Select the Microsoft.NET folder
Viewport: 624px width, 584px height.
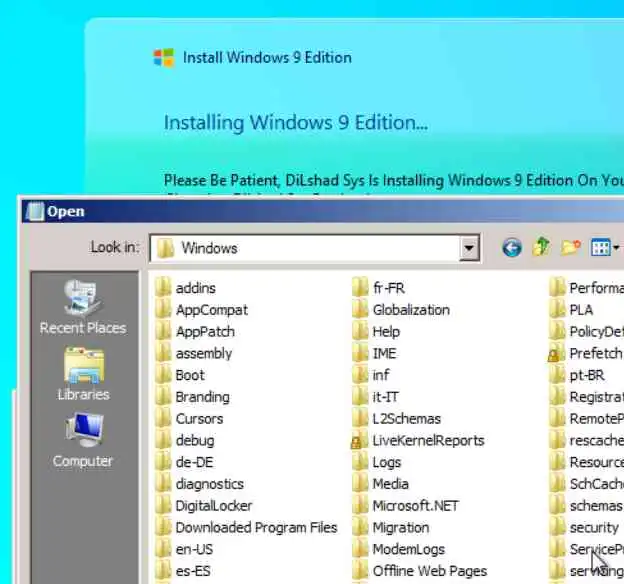coord(406,506)
